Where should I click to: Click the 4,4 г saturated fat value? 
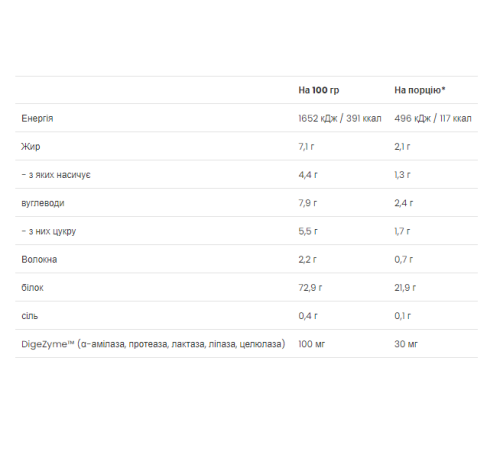(x=308, y=175)
